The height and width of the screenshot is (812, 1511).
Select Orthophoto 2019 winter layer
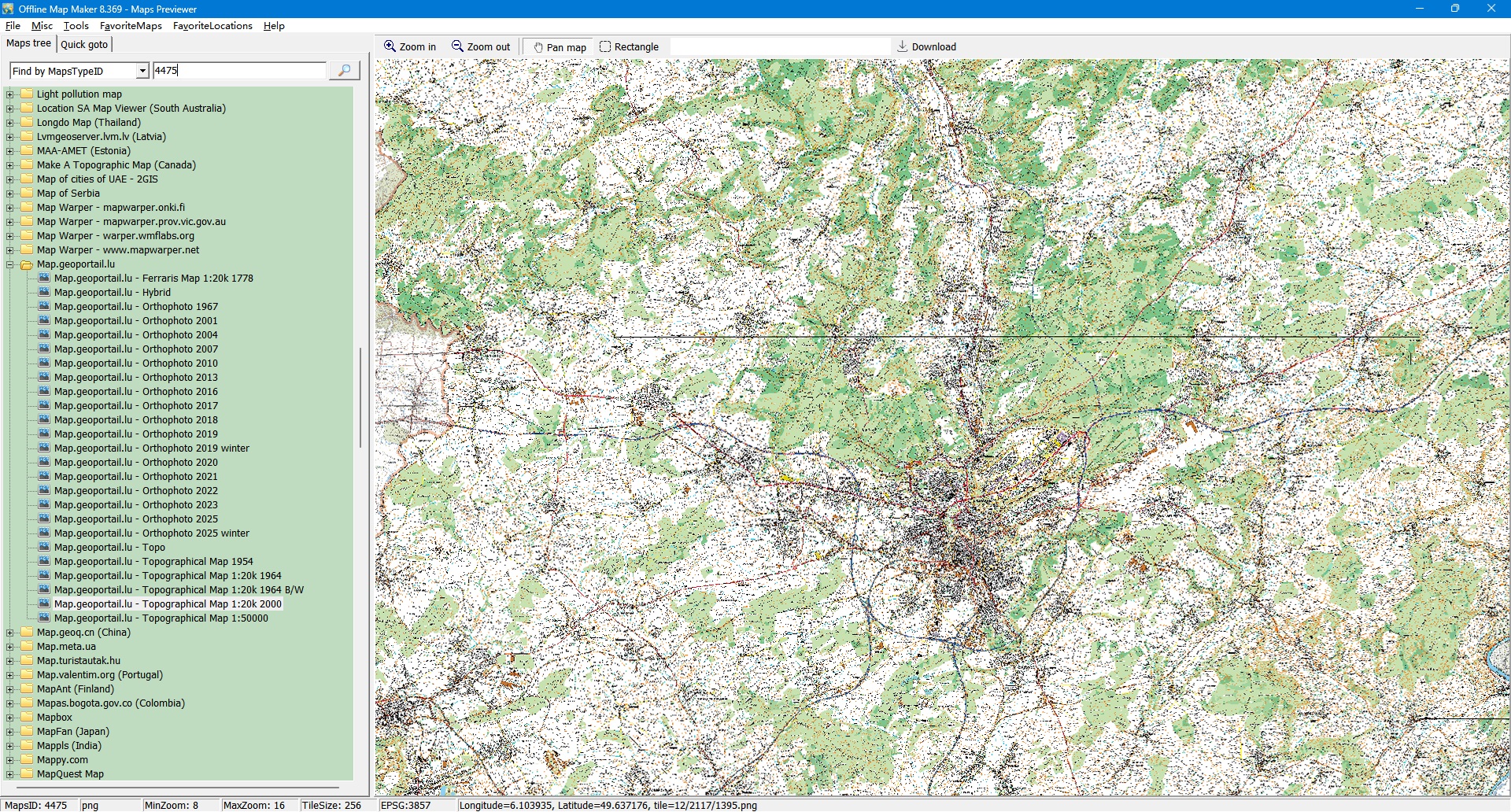click(151, 448)
